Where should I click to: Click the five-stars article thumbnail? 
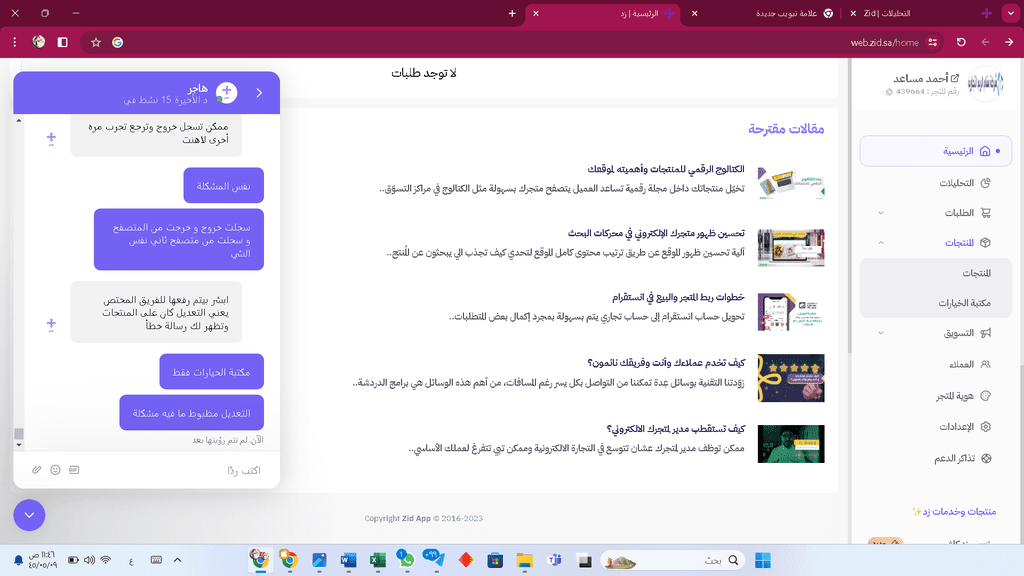(x=791, y=378)
